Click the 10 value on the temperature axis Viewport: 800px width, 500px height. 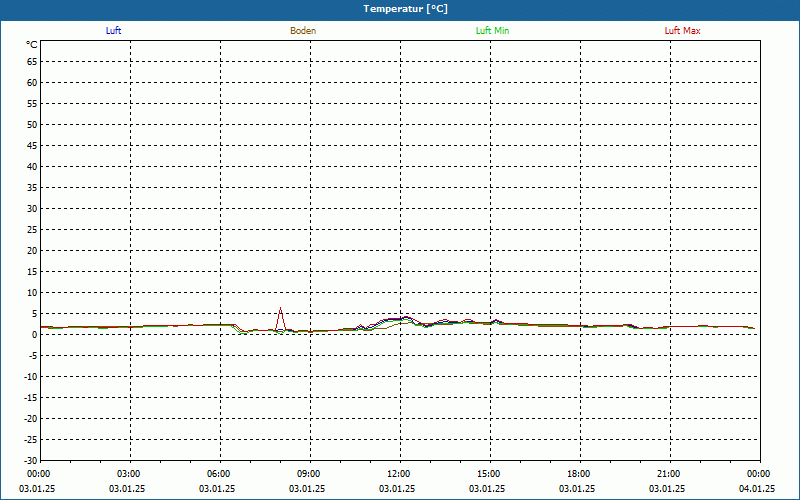point(32,293)
